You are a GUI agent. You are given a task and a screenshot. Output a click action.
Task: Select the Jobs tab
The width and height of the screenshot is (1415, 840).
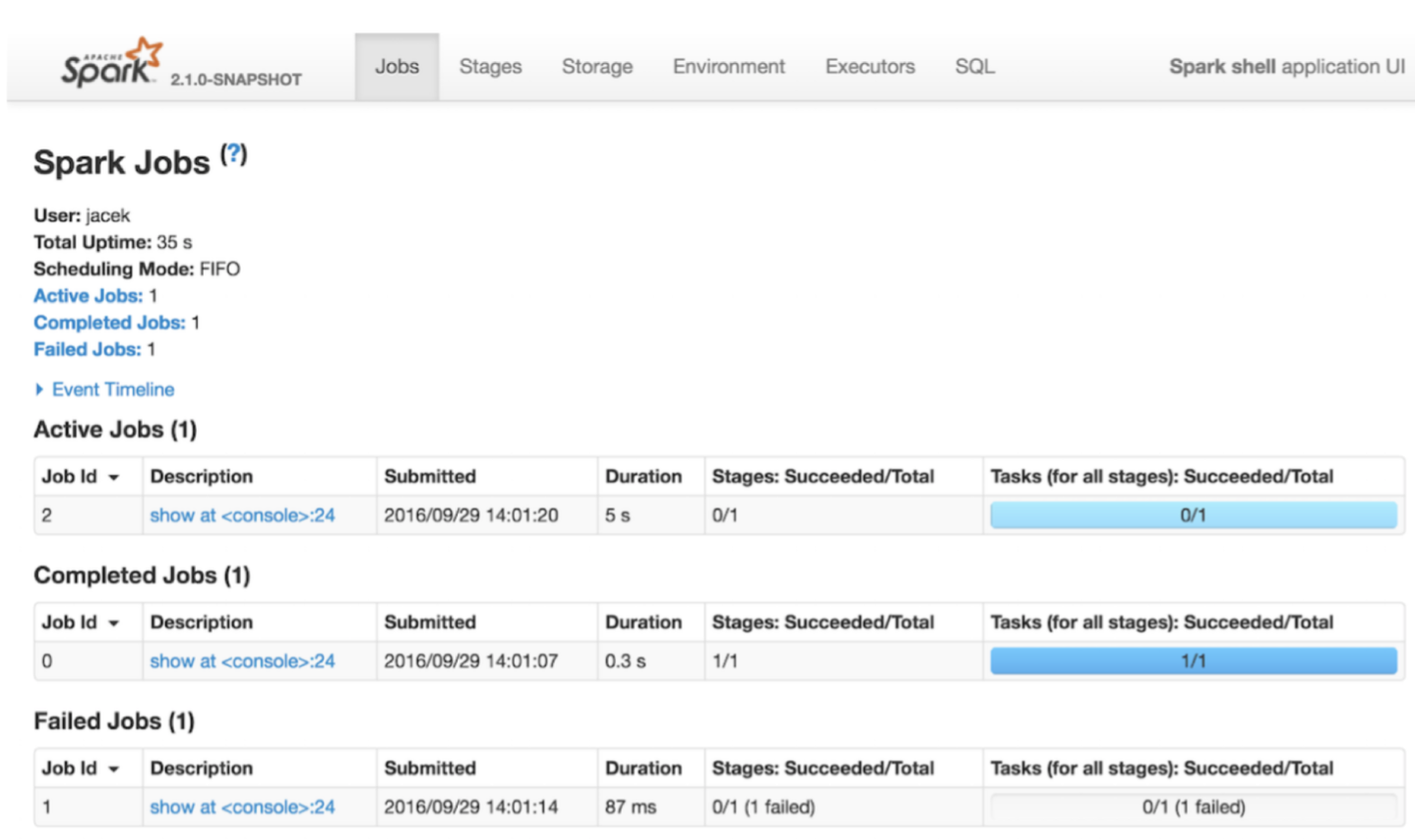[397, 67]
